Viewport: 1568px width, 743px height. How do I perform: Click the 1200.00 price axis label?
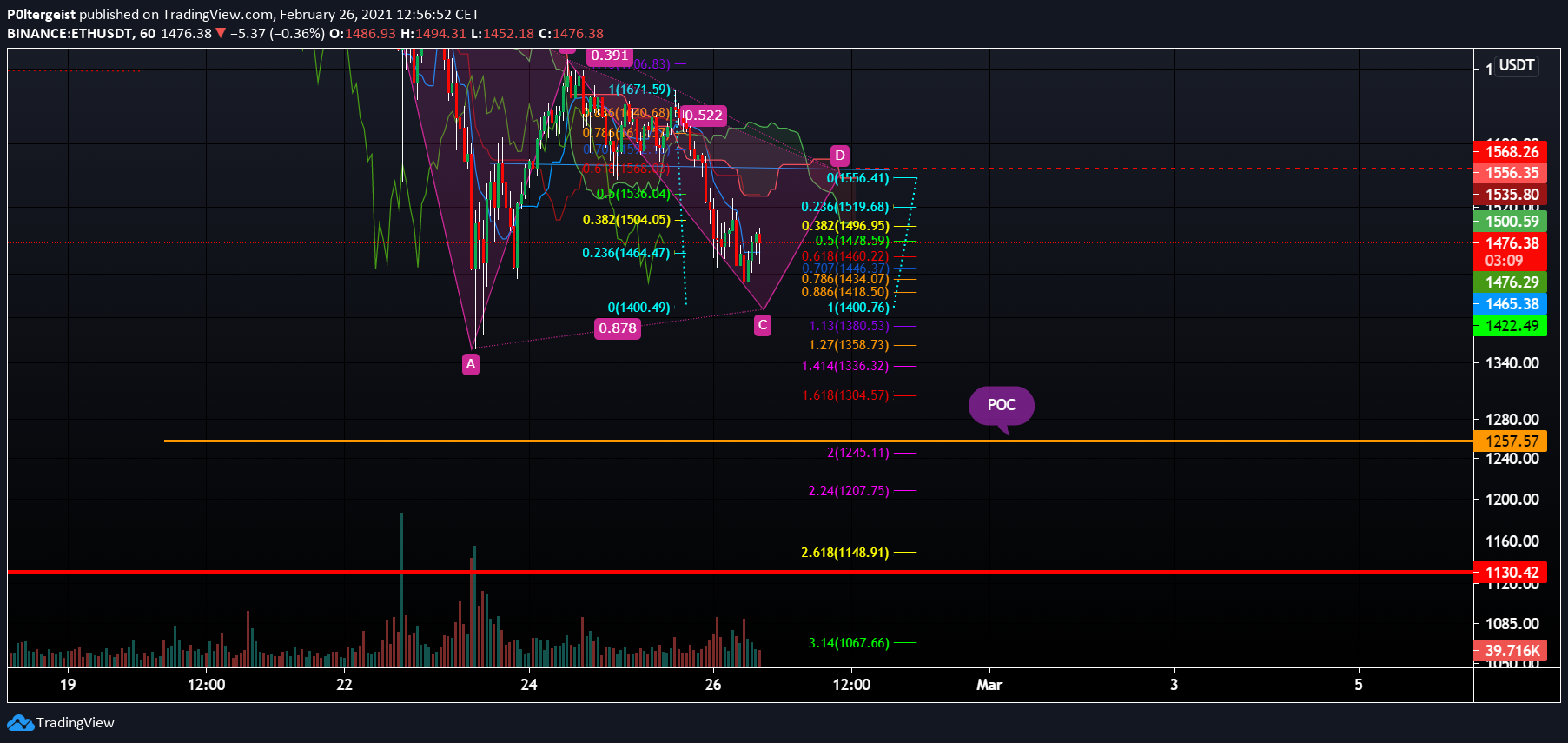pyautogui.click(x=1512, y=500)
